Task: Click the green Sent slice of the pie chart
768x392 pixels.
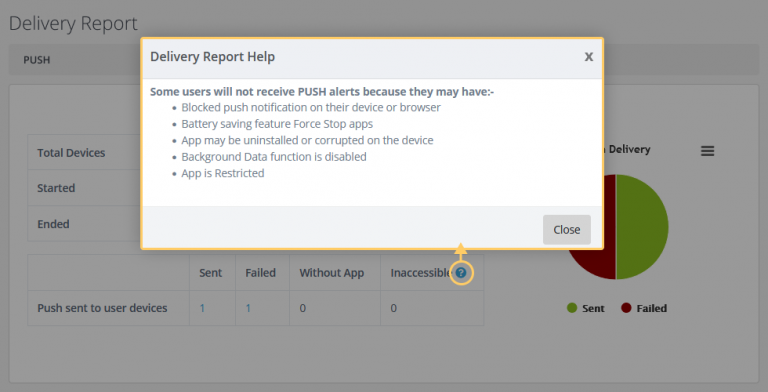Action: click(x=642, y=227)
